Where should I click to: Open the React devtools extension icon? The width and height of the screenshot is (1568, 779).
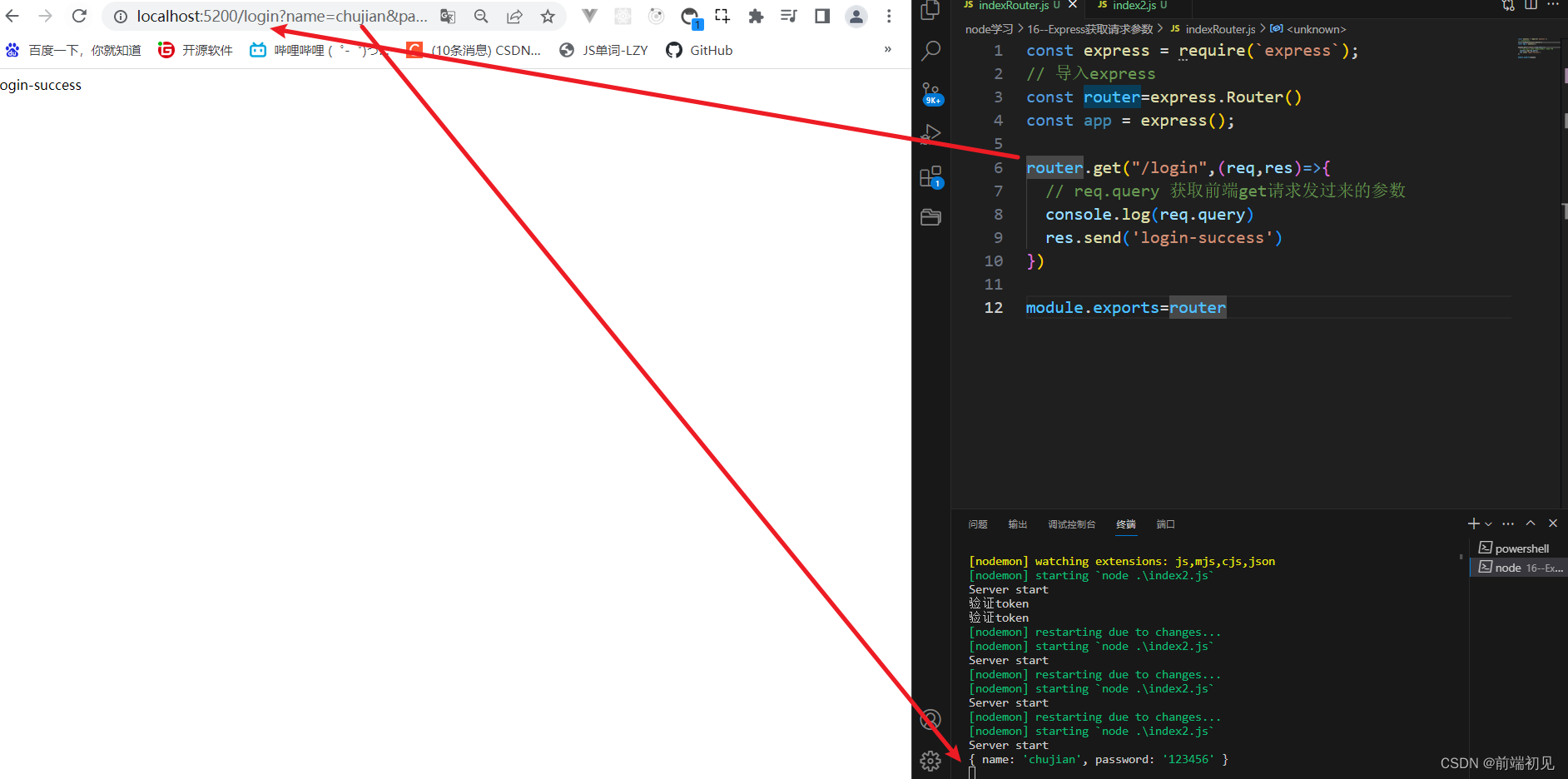[623, 16]
